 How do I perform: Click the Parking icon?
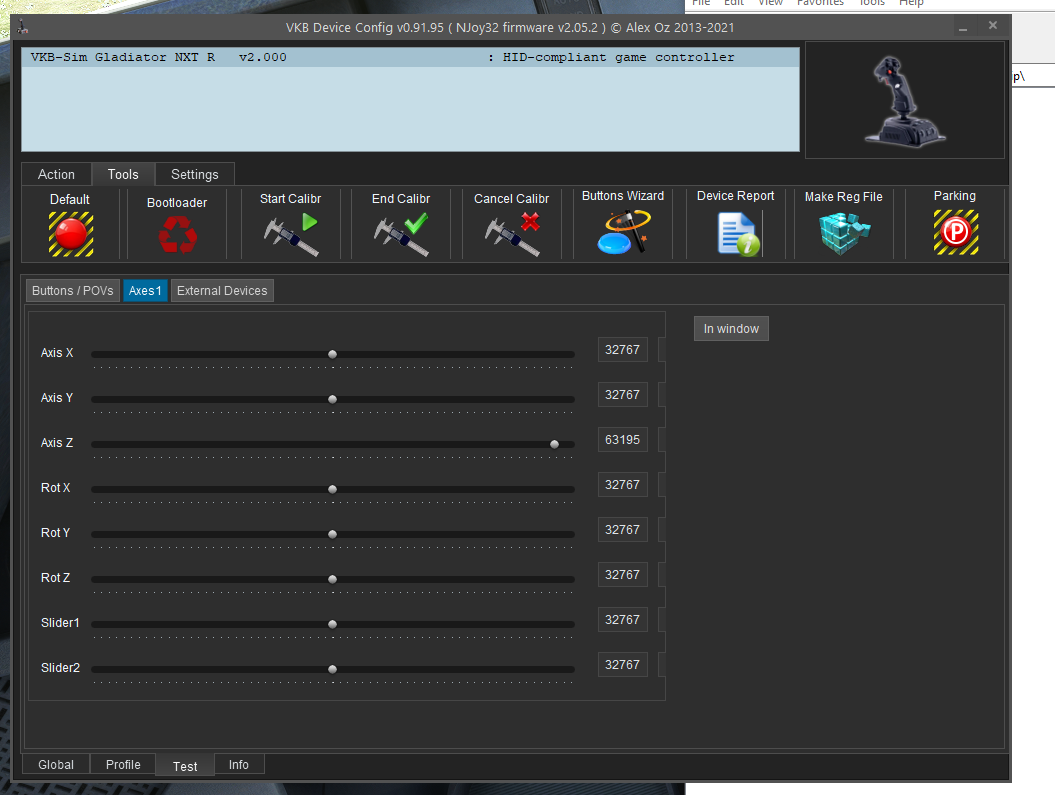pos(955,232)
